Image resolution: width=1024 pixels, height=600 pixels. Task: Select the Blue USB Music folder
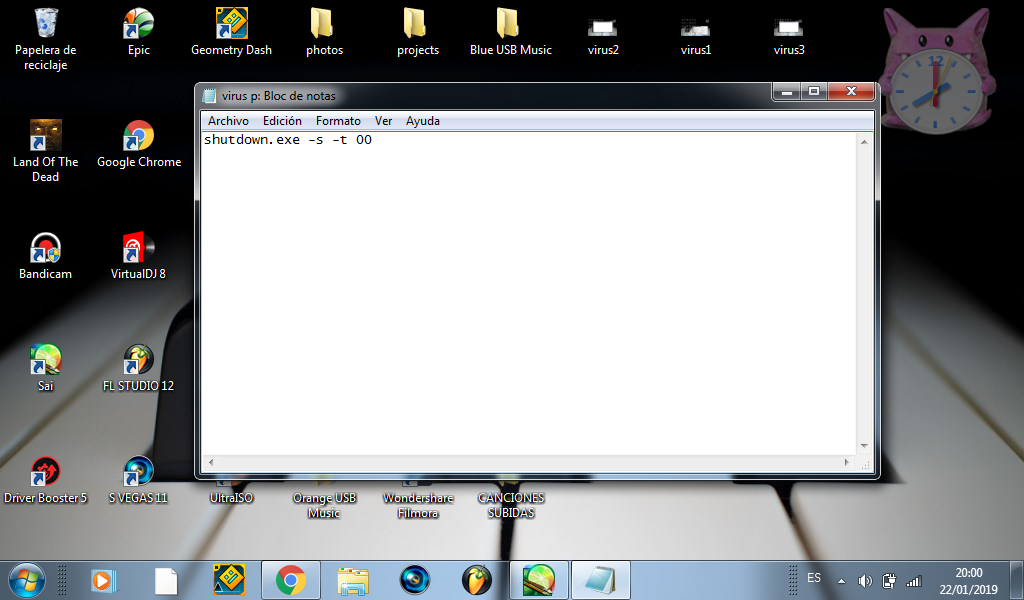(x=511, y=33)
